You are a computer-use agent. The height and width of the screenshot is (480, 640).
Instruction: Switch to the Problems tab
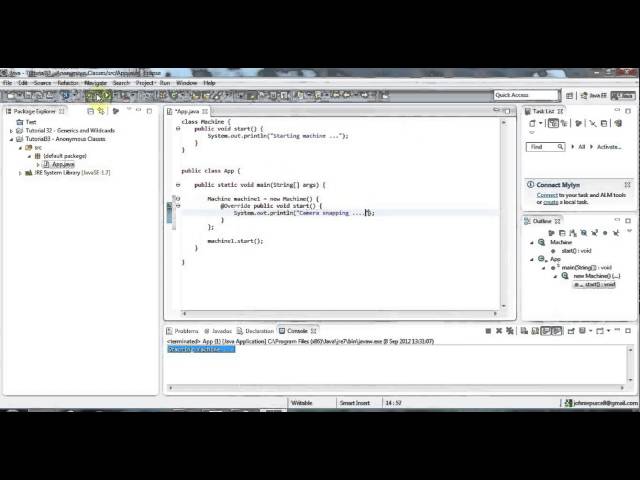[x=182, y=331]
